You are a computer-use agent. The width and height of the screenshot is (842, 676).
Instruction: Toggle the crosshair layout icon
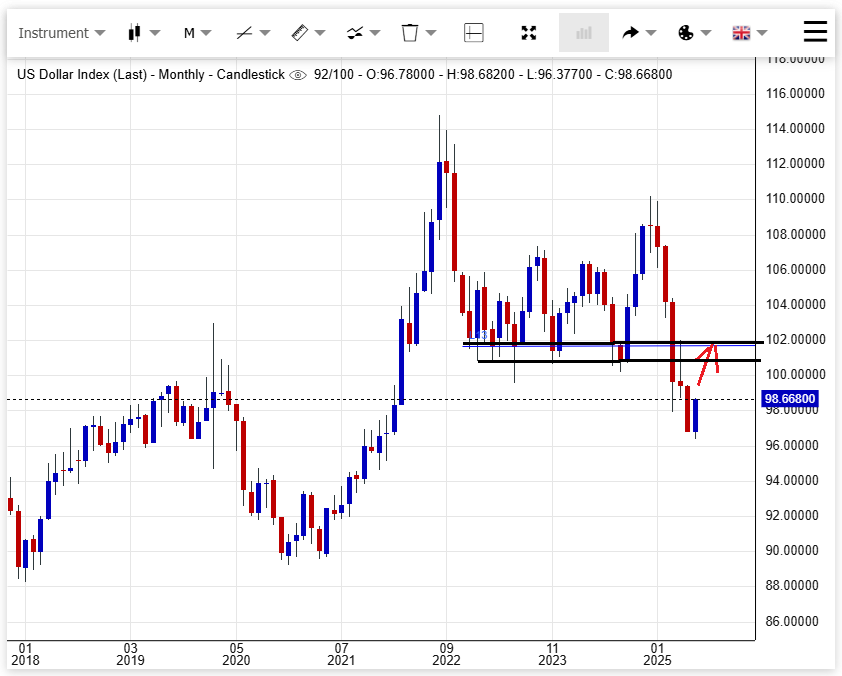tap(474, 33)
